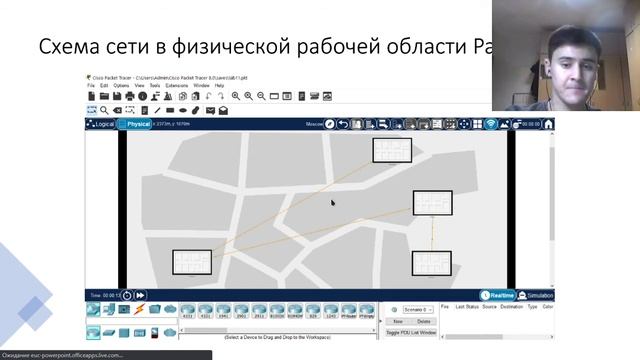The width and height of the screenshot is (640, 360).
Task: Pick the 1941 router device
Action: [x=223, y=311]
